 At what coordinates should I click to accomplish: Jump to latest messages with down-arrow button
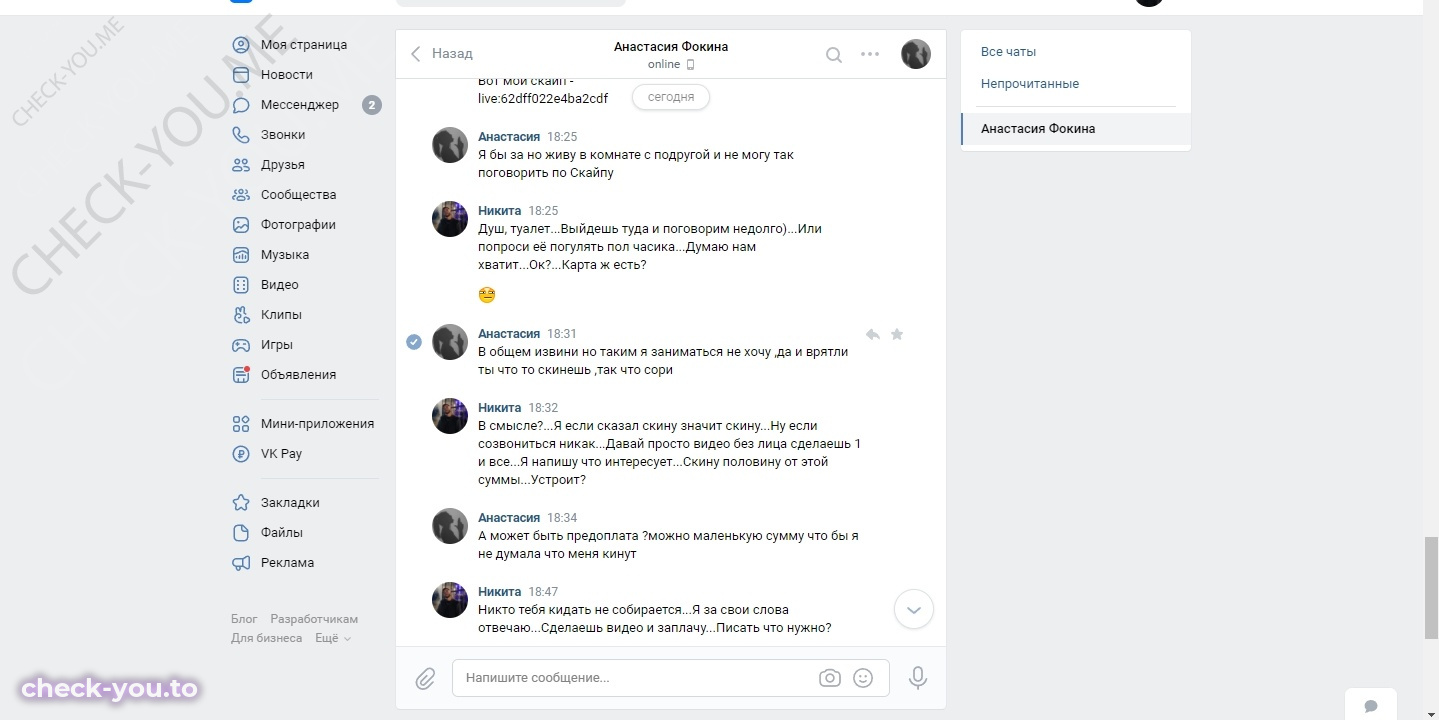[914, 609]
